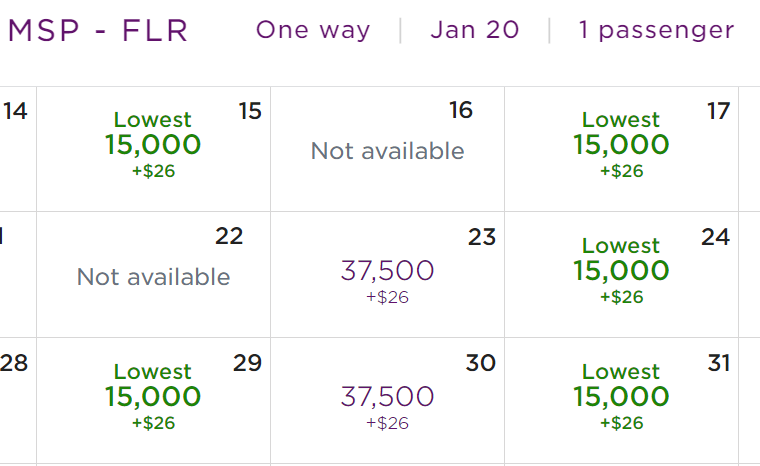Edit the 1 passenger count

point(656,30)
